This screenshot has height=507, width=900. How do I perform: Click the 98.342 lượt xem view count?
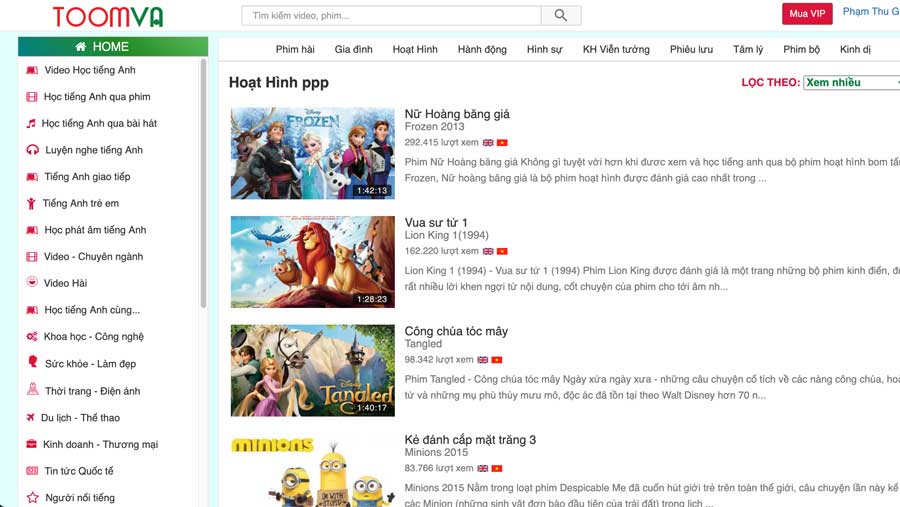tap(439, 359)
